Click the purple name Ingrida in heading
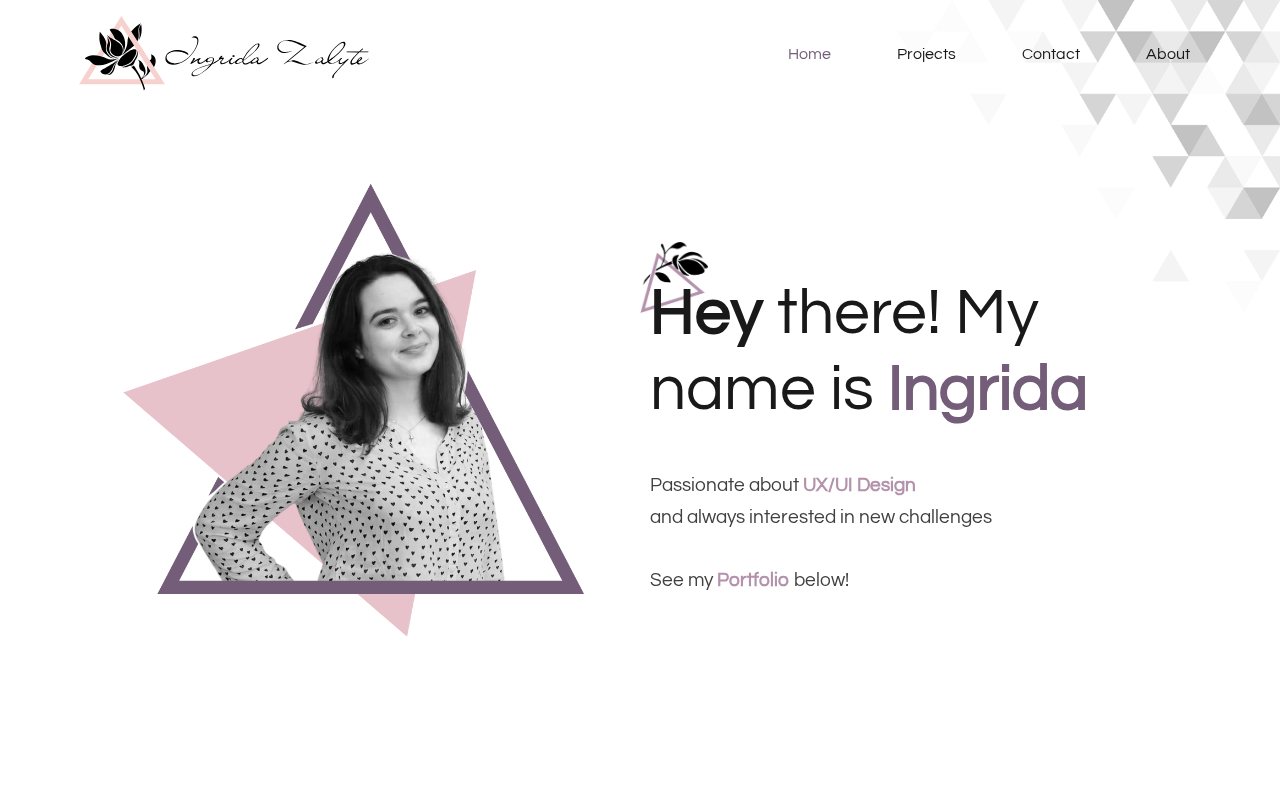The height and width of the screenshot is (800, 1280). tap(987, 389)
